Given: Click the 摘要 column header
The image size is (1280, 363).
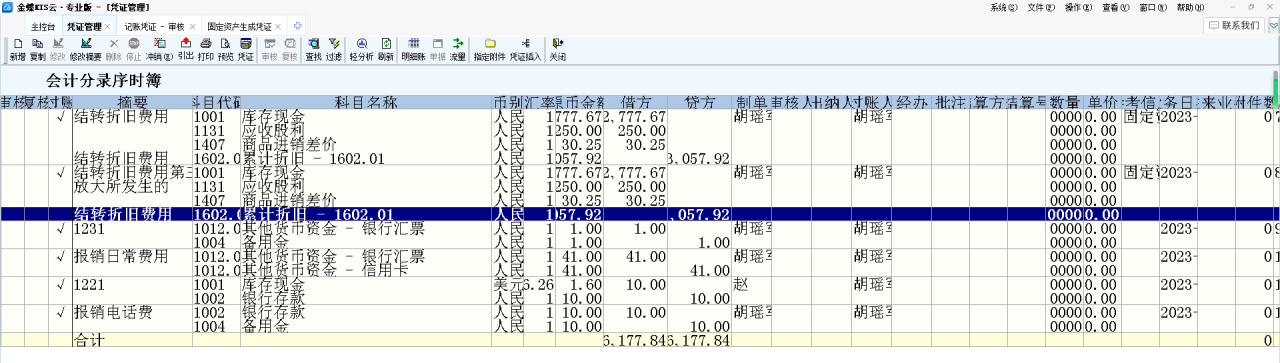Looking at the screenshot, I should click(132, 102).
